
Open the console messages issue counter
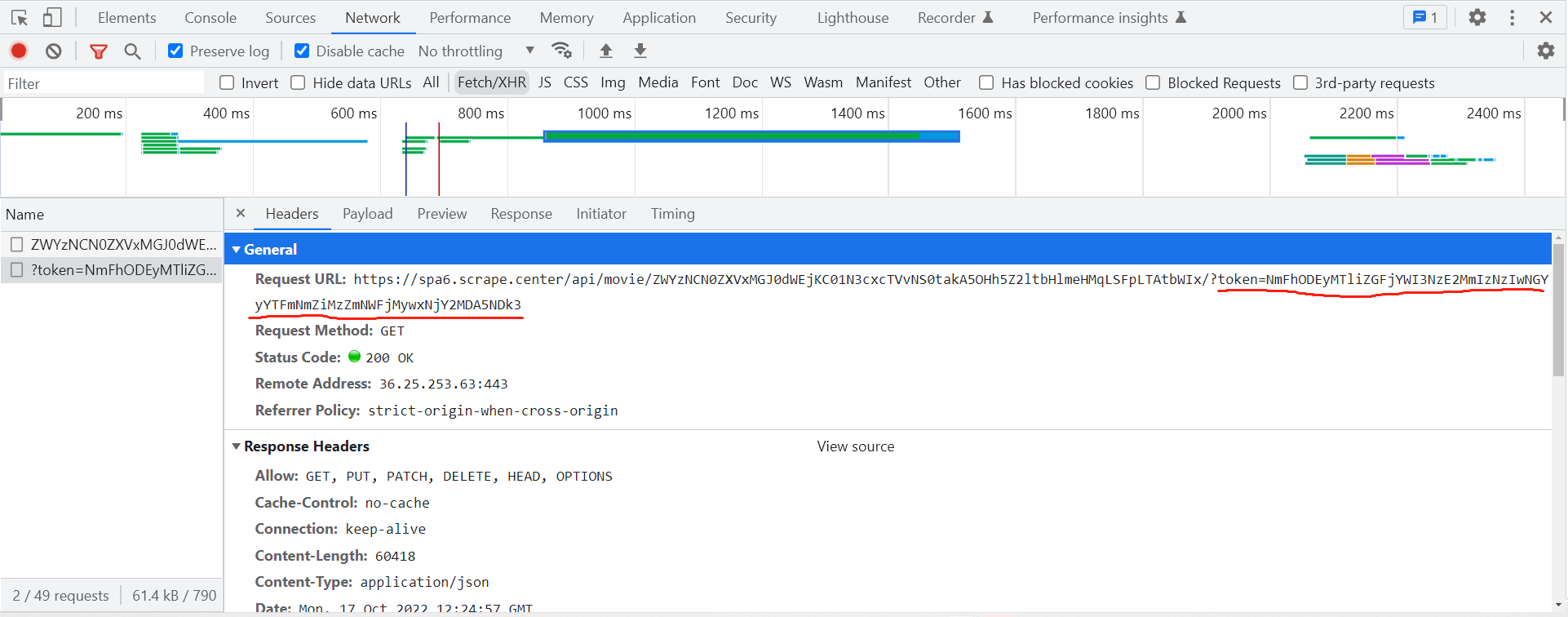point(1424,17)
